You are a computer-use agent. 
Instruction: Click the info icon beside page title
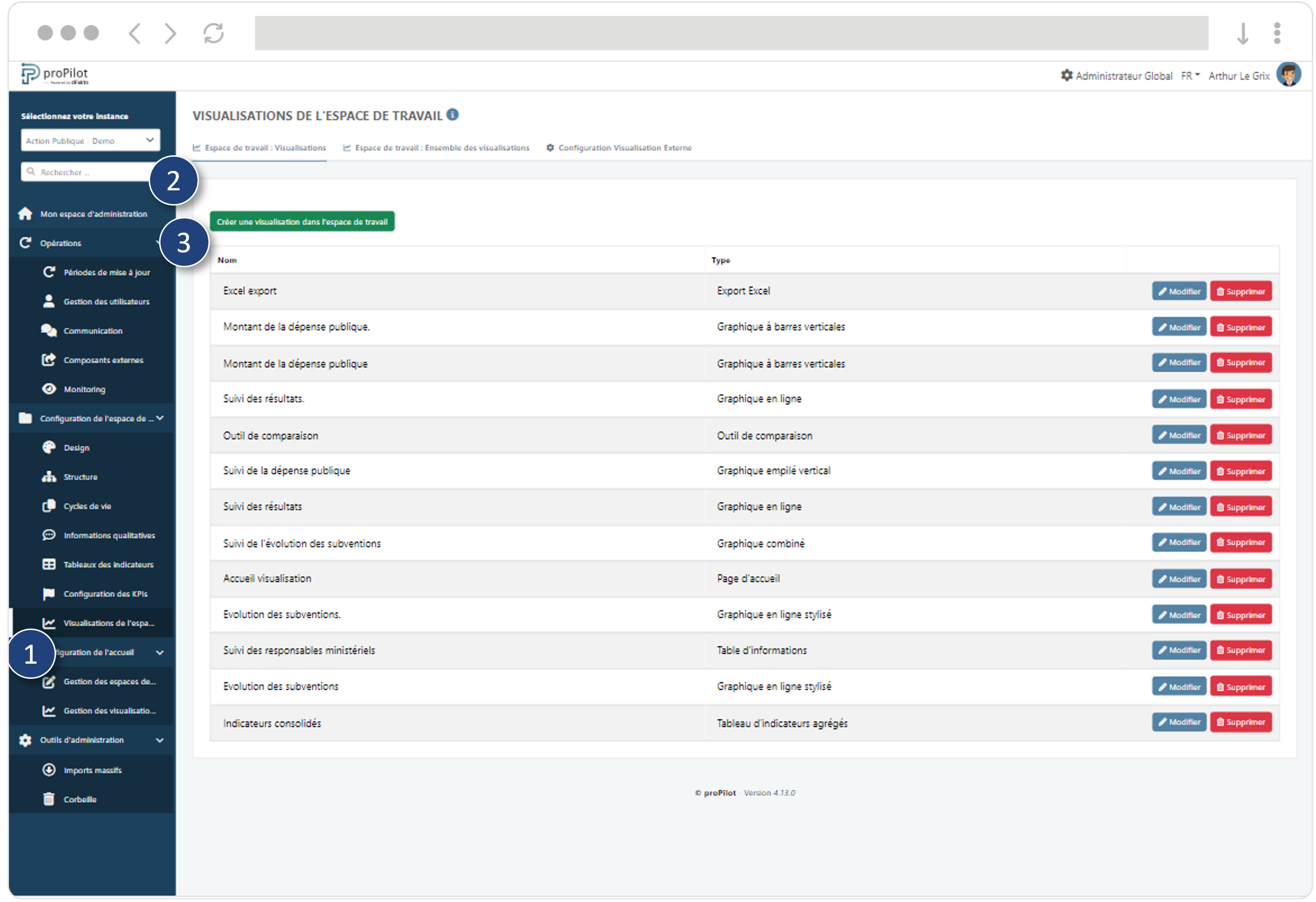click(x=452, y=115)
